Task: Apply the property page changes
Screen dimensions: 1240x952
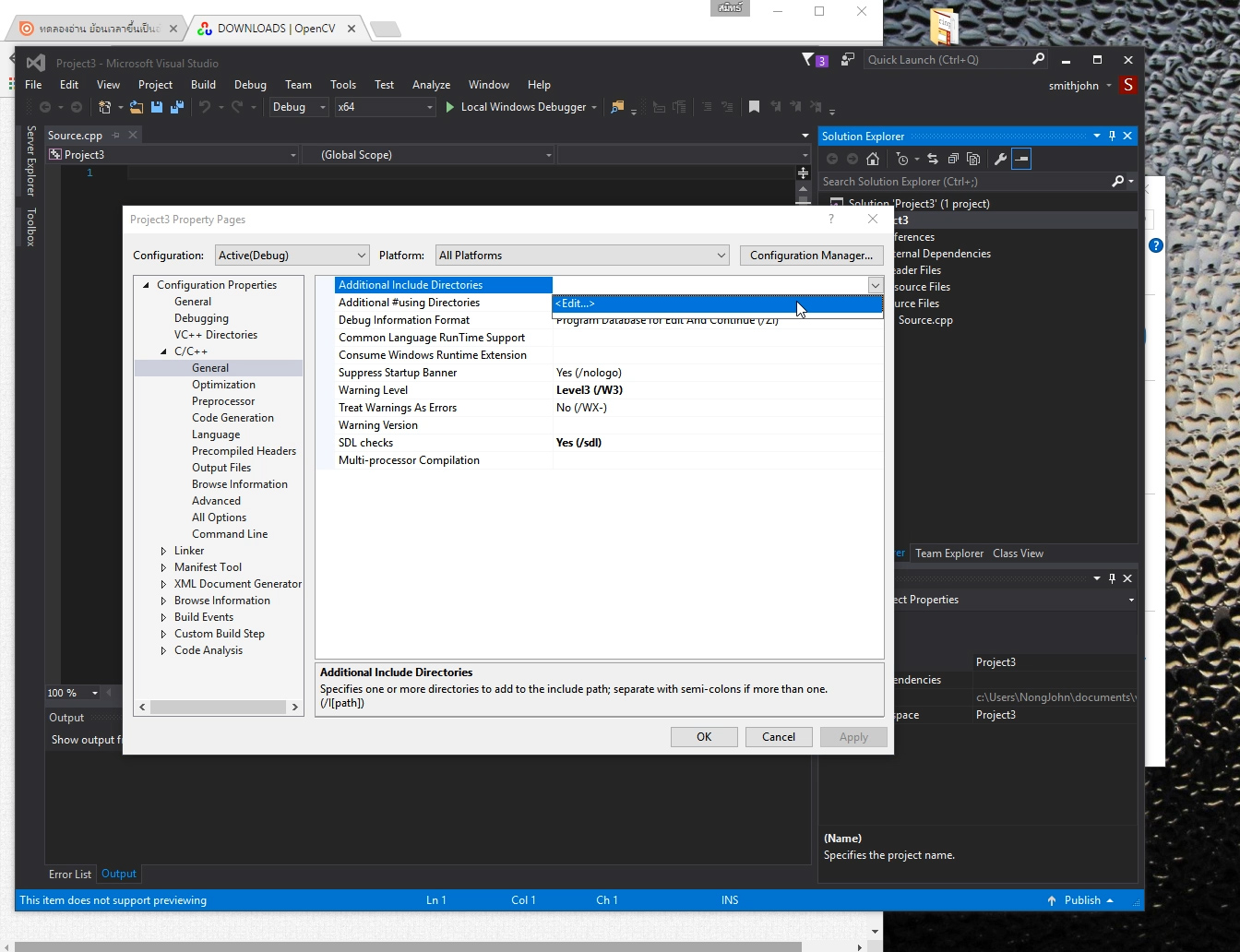Action: point(852,736)
